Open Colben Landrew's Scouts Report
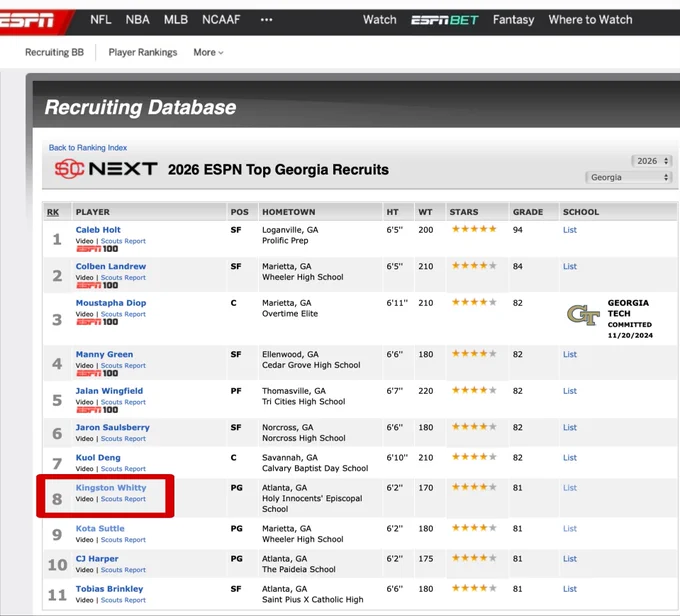Screen dimensions: 680x616 (x=123, y=277)
